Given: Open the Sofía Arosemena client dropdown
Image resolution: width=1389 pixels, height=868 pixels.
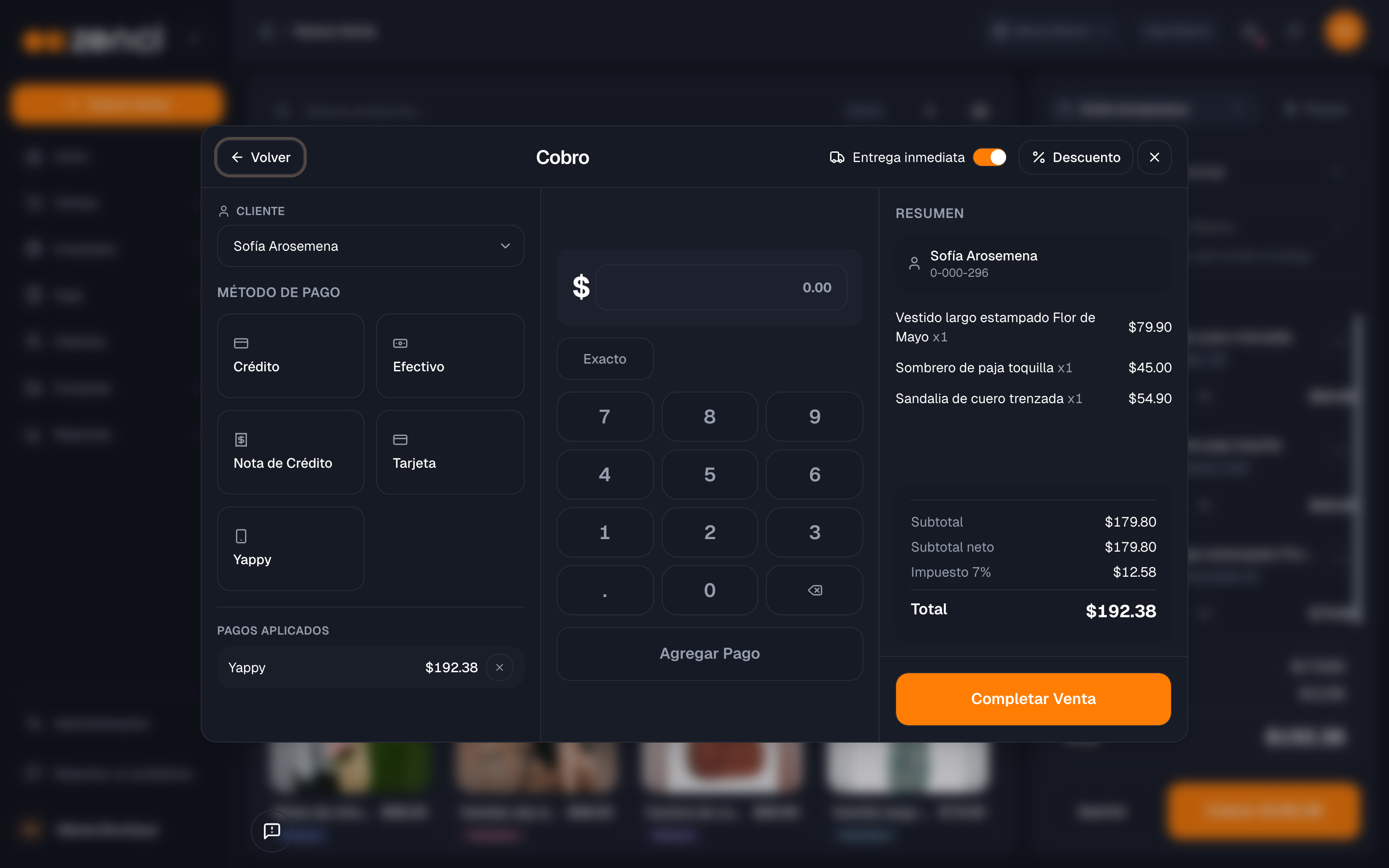Looking at the screenshot, I should pos(370,246).
